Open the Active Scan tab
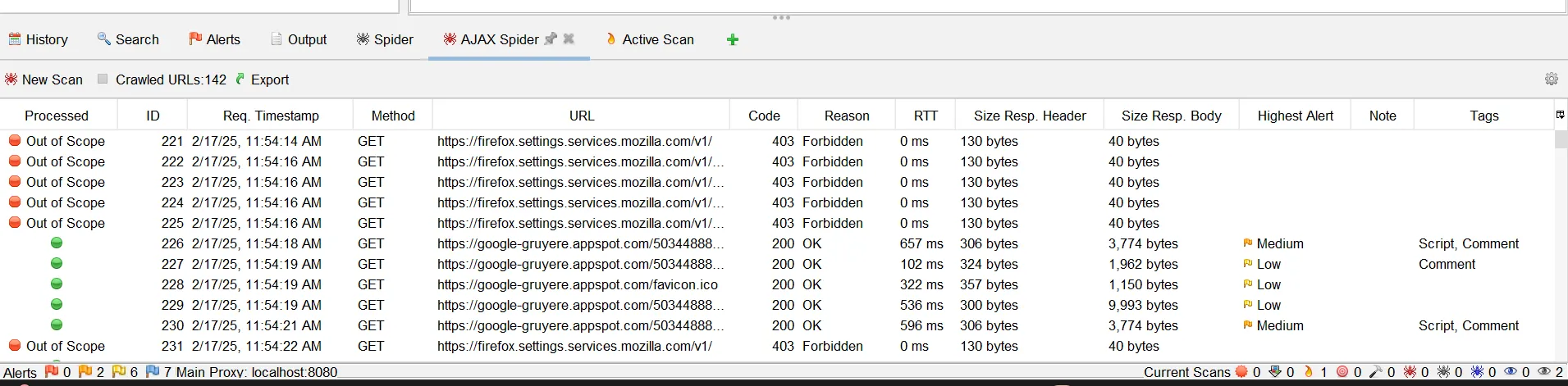 coord(650,39)
